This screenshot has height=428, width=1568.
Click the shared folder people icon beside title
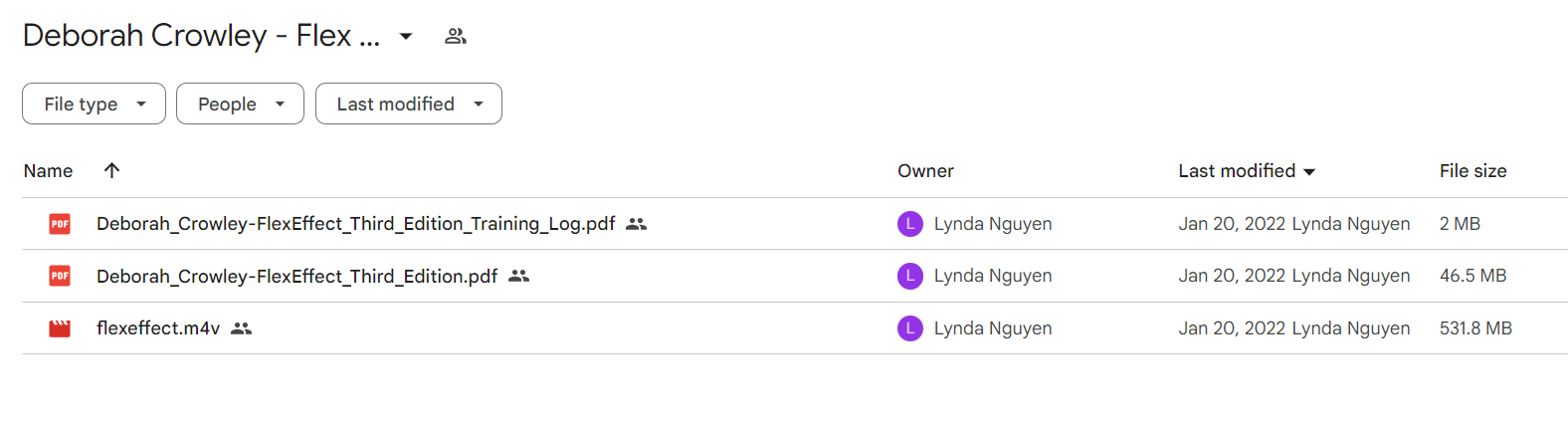(x=456, y=37)
